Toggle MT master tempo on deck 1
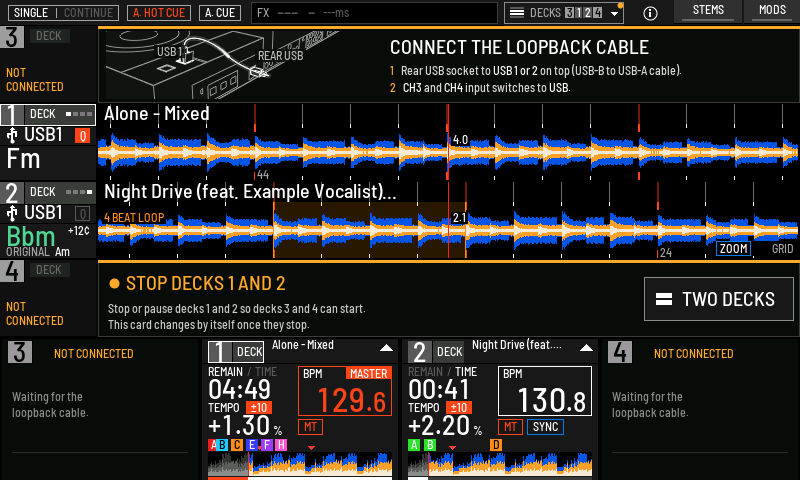Image resolution: width=800 pixels, height=480 pixels. pos(310,426)
